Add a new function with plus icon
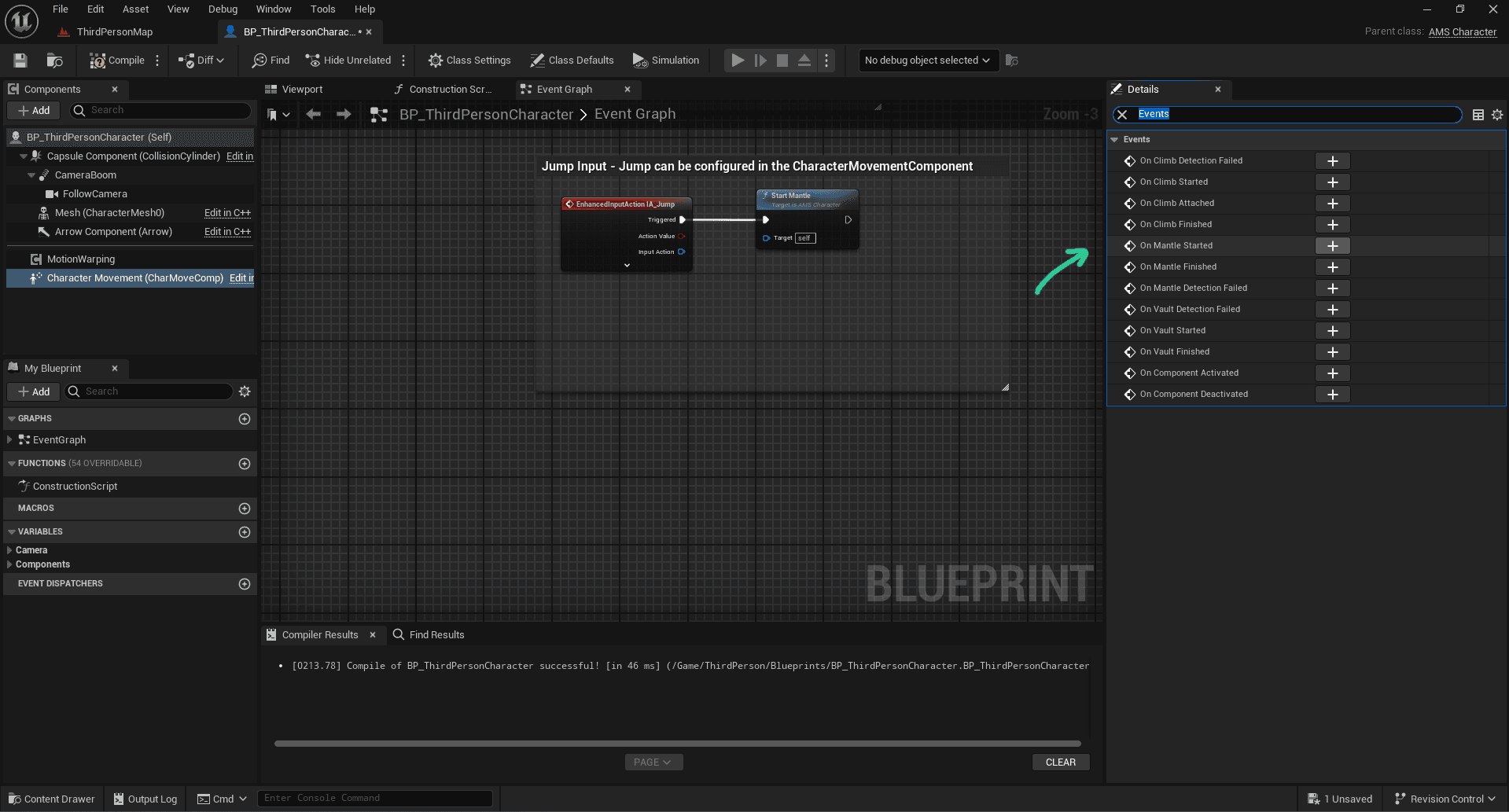 pyautogui.click(x=245, y=464)
